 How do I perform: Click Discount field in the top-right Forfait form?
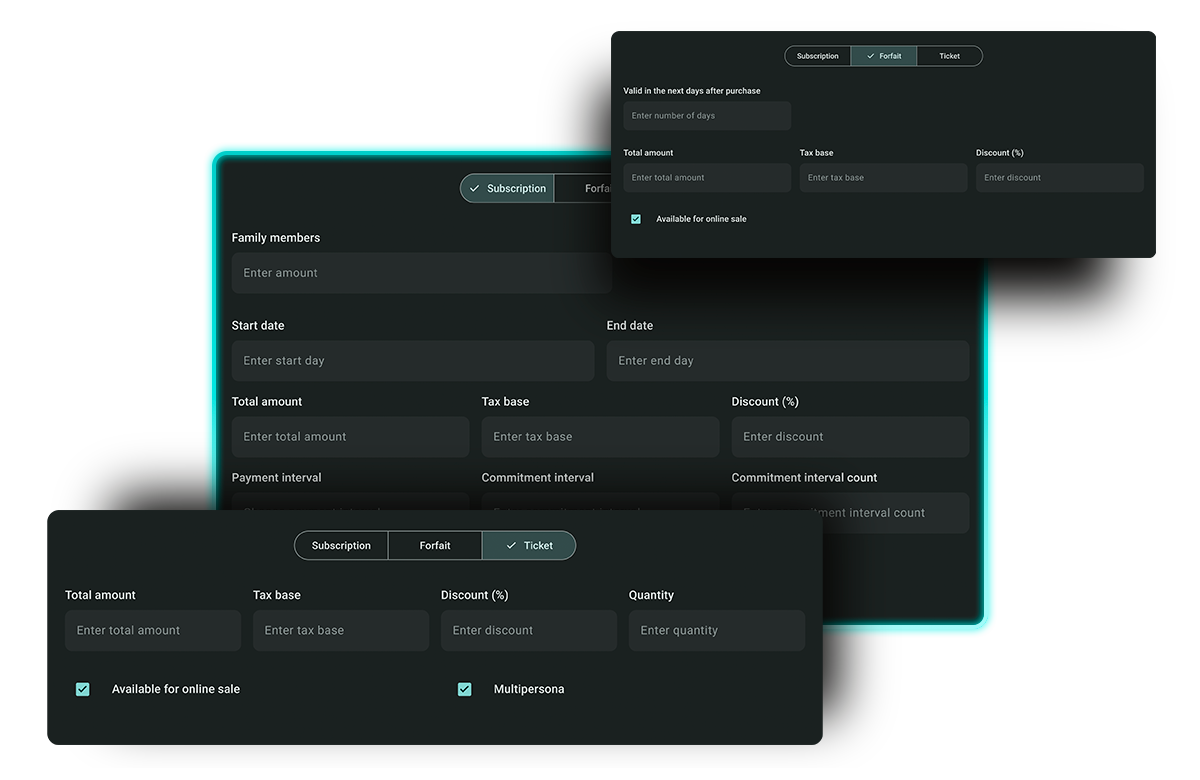(1059, 178)
